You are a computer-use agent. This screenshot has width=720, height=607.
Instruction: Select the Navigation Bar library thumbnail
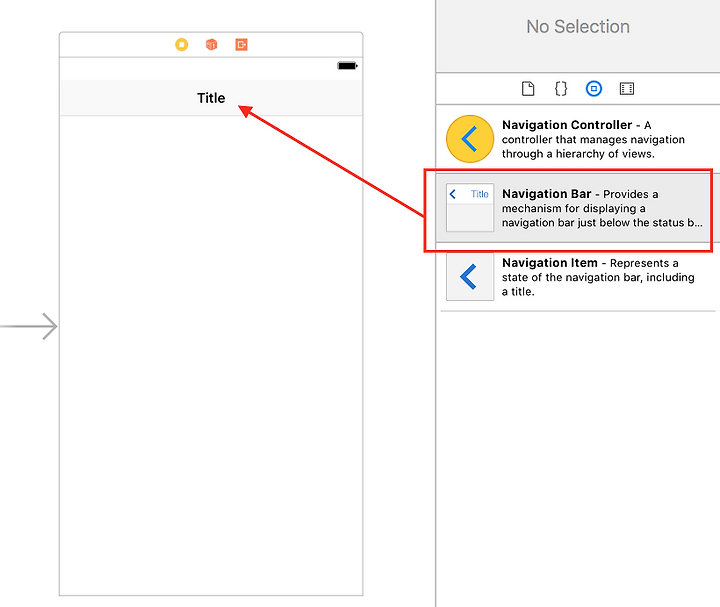[470, 208]
